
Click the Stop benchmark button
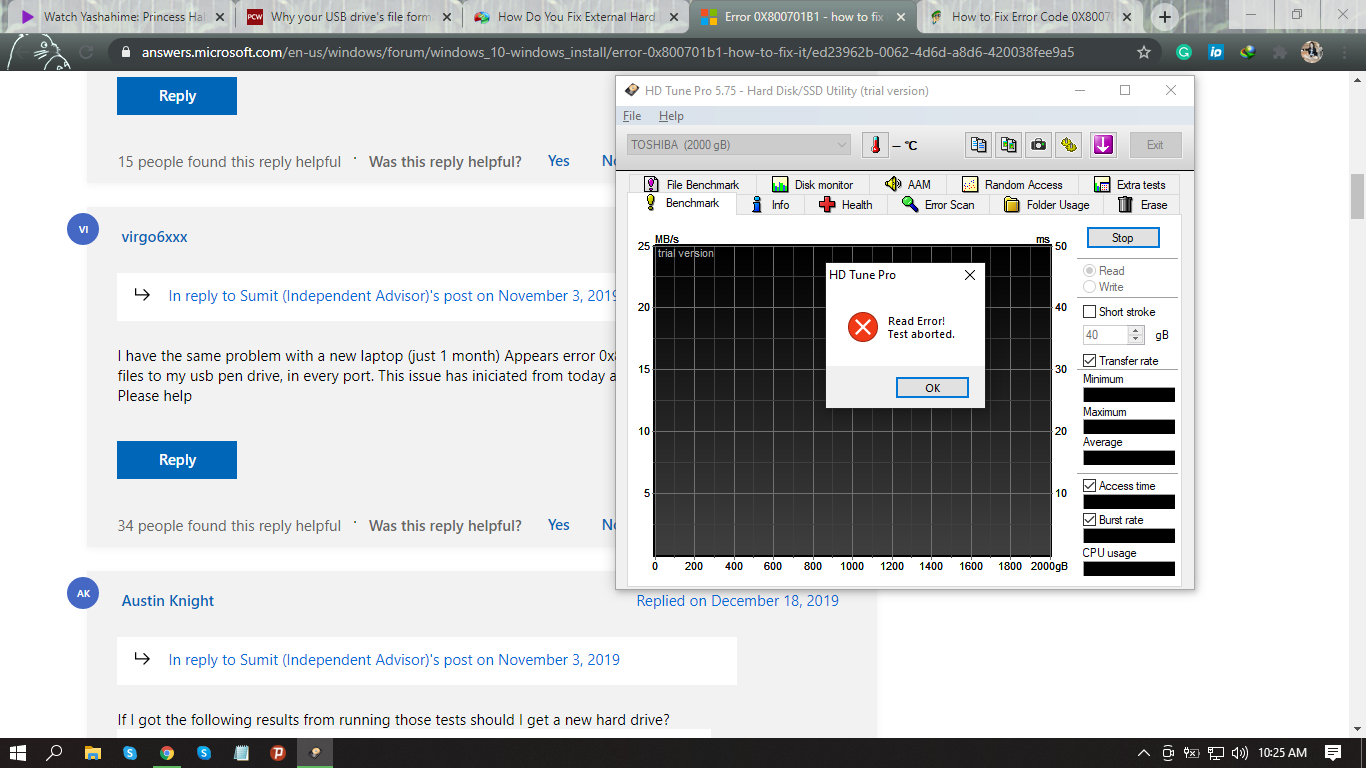coord(1123,238)
